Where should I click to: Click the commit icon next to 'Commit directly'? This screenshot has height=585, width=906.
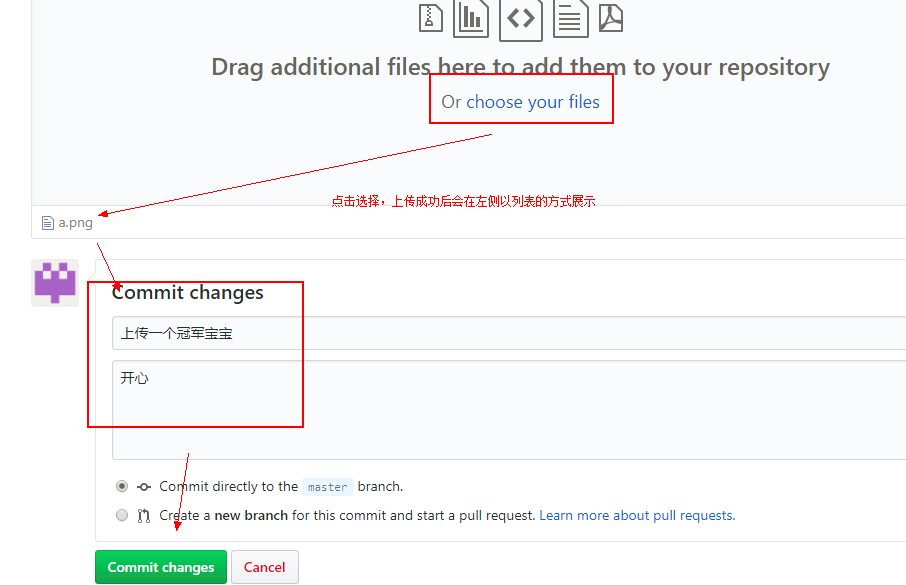click(144, 487)
